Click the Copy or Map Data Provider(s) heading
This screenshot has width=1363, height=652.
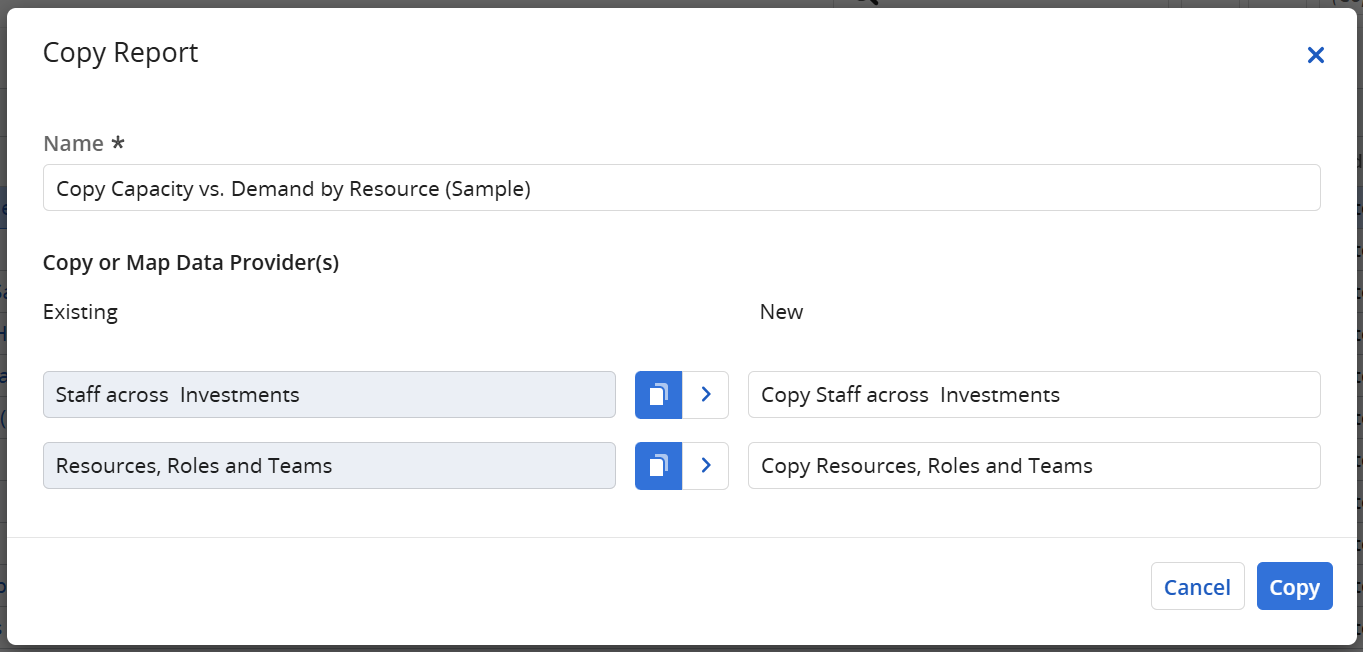coord(191,263)
